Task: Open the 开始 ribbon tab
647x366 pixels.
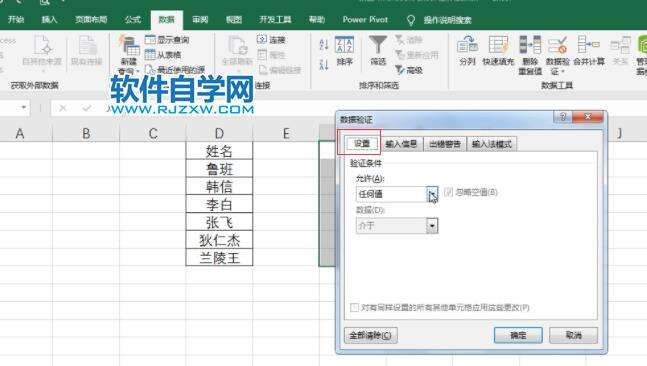Action: [x=16, y=19]
